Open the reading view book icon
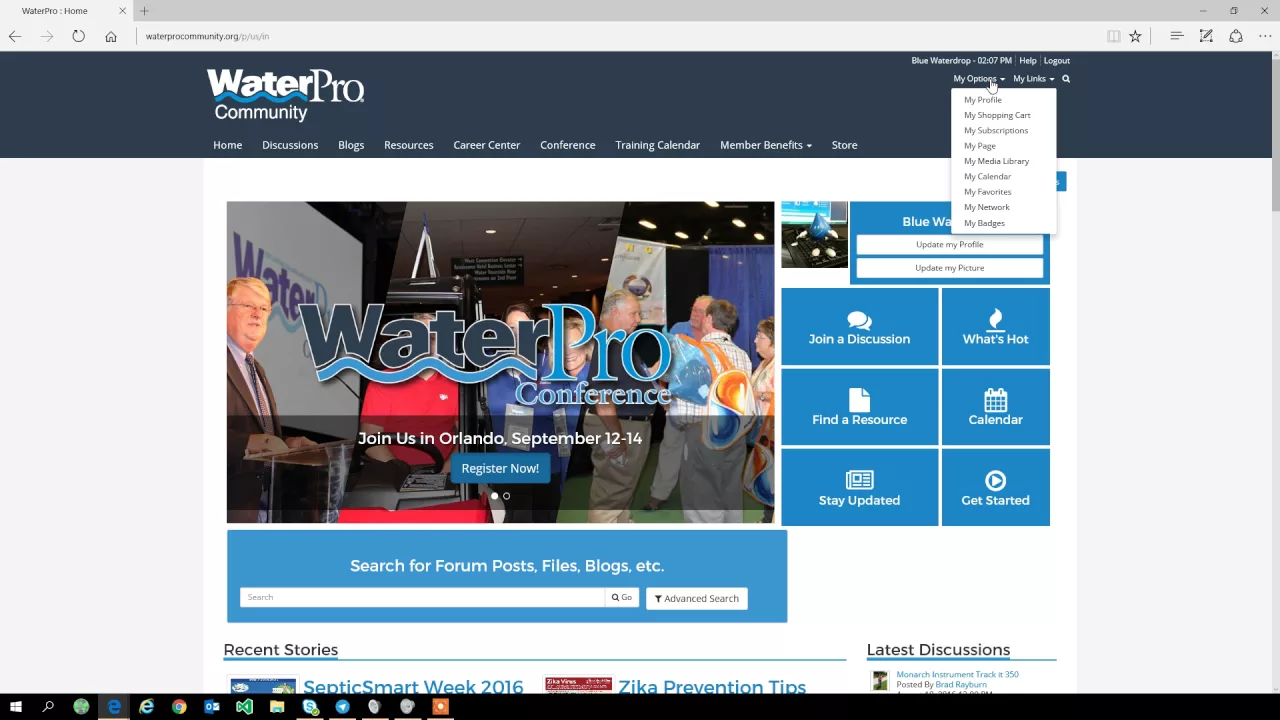1280x720 pixels. click(1113, 36)
